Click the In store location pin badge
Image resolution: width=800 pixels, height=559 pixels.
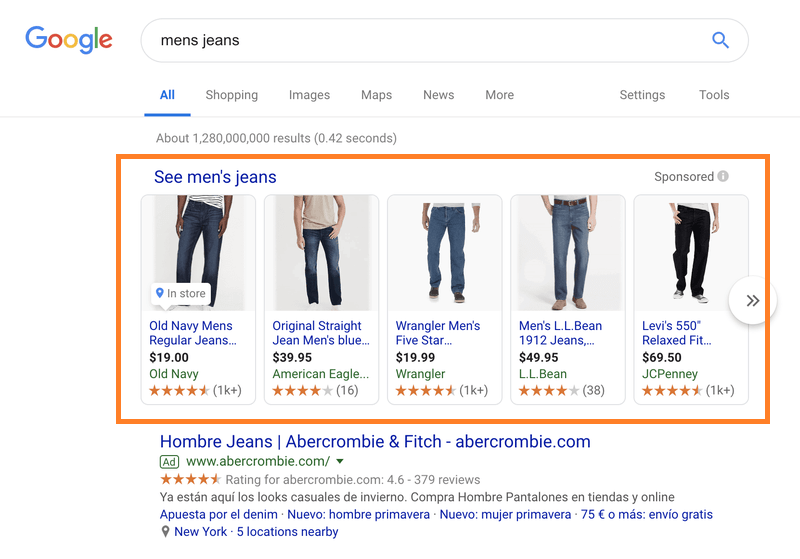[x=181, y=293]
